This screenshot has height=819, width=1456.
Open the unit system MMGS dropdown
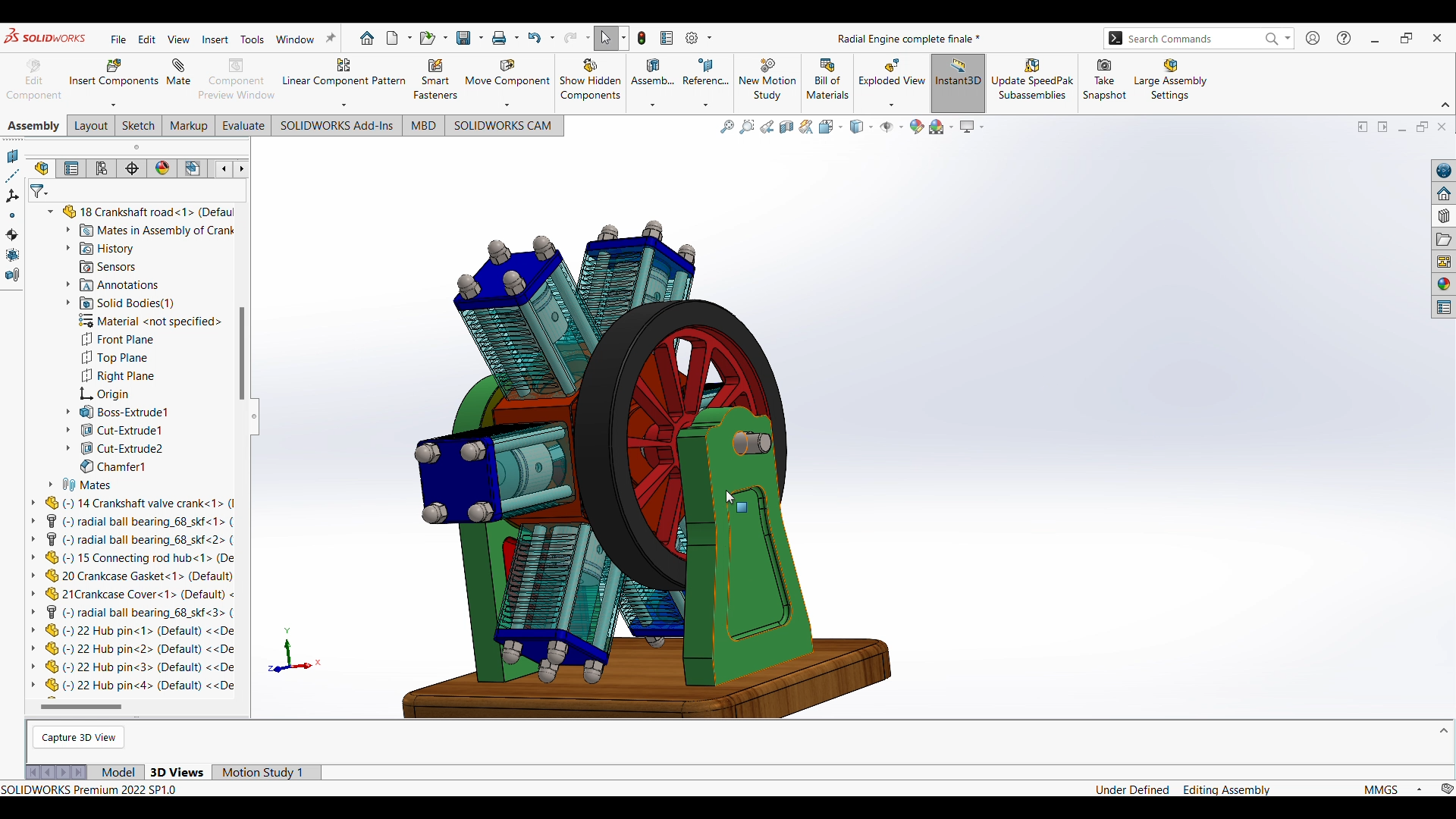(1420, 790)
